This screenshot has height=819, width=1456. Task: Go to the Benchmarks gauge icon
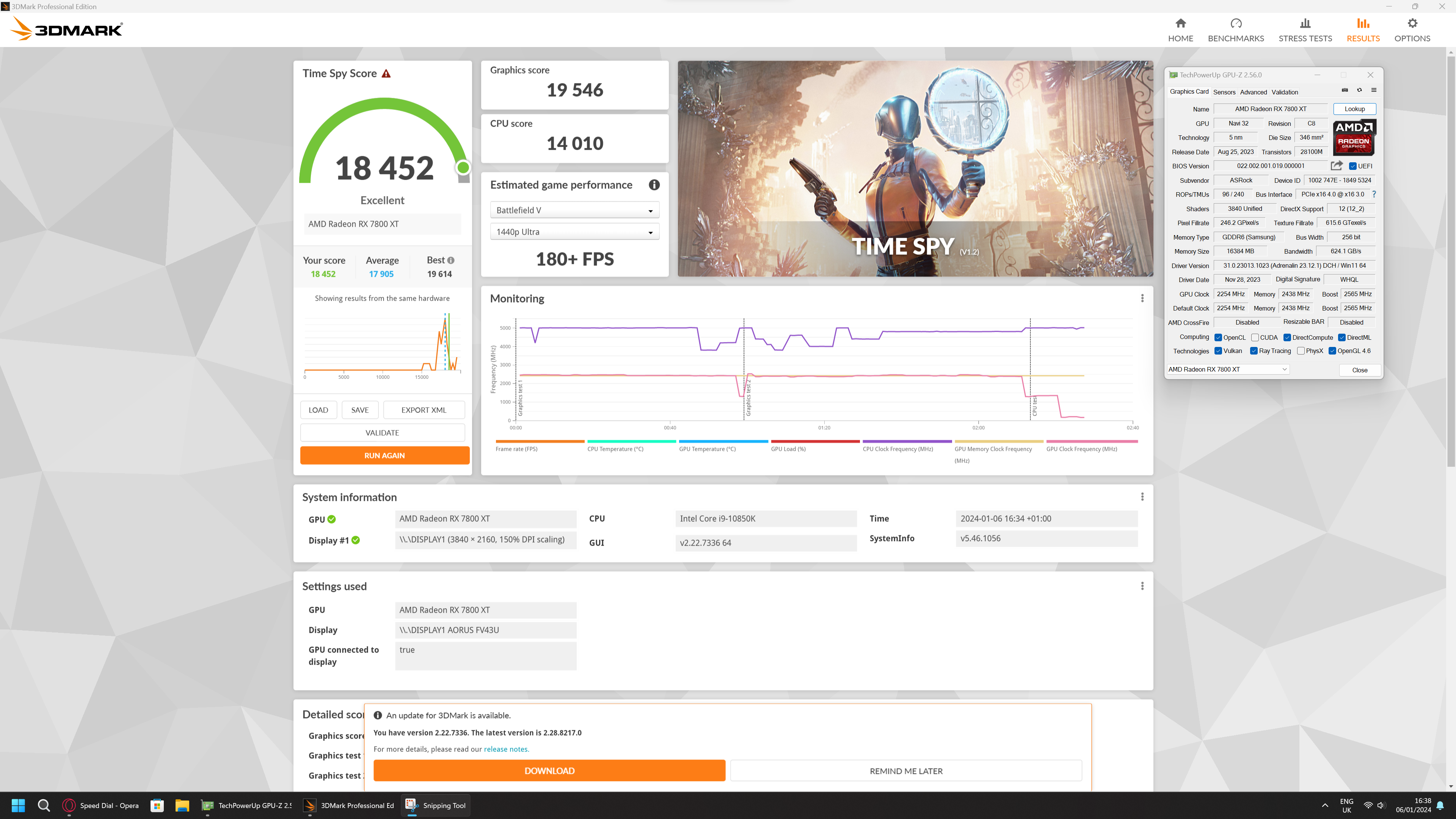coord(1236,24)
